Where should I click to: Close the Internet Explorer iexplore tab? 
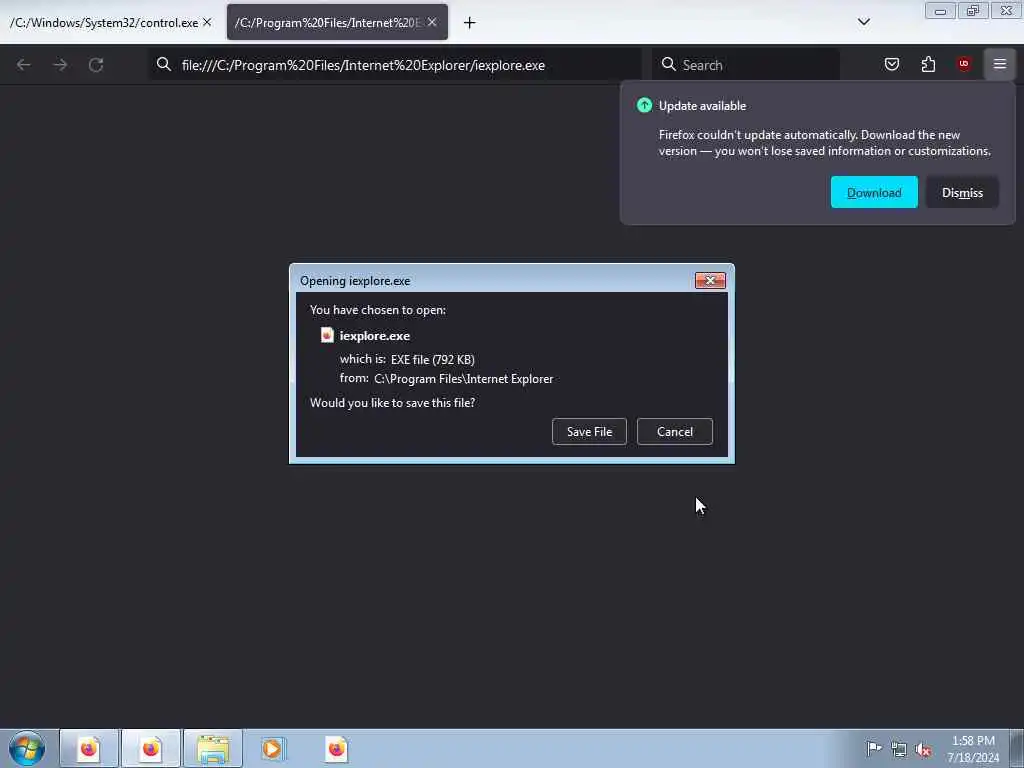click(432, 22)
